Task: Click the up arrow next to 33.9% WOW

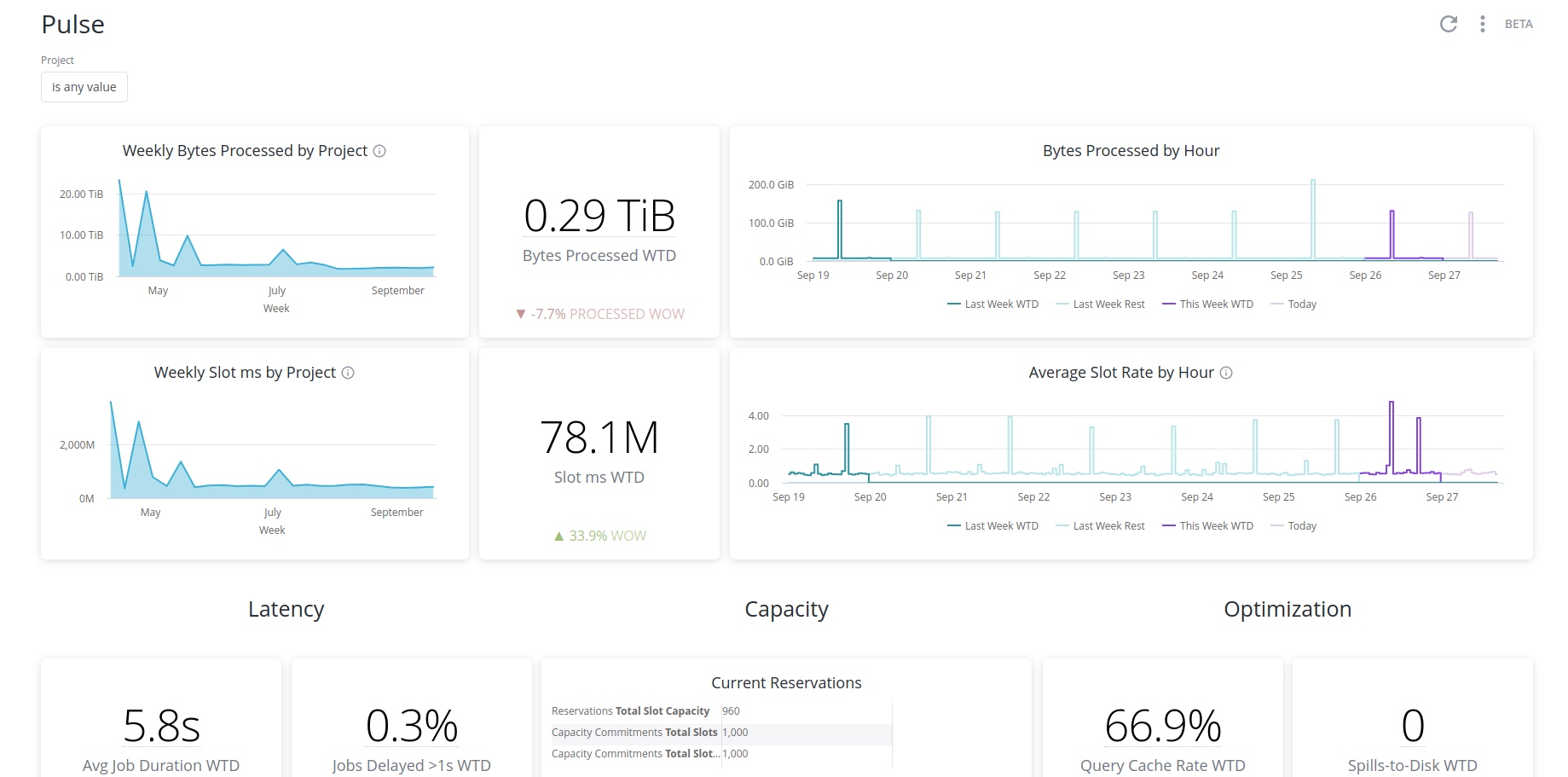Action: pos(559,536)
